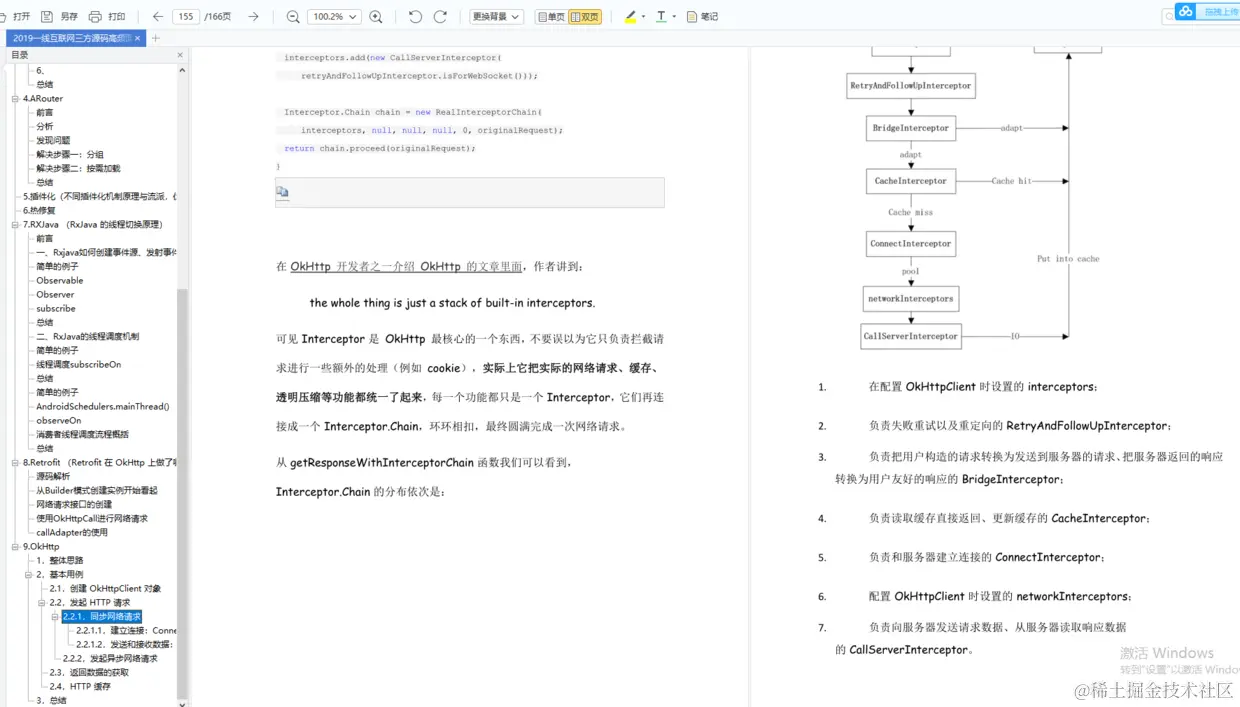1240x707 pixels.
Task: Collapse the 2、基本用例 outline node
Action: (28, 575)
